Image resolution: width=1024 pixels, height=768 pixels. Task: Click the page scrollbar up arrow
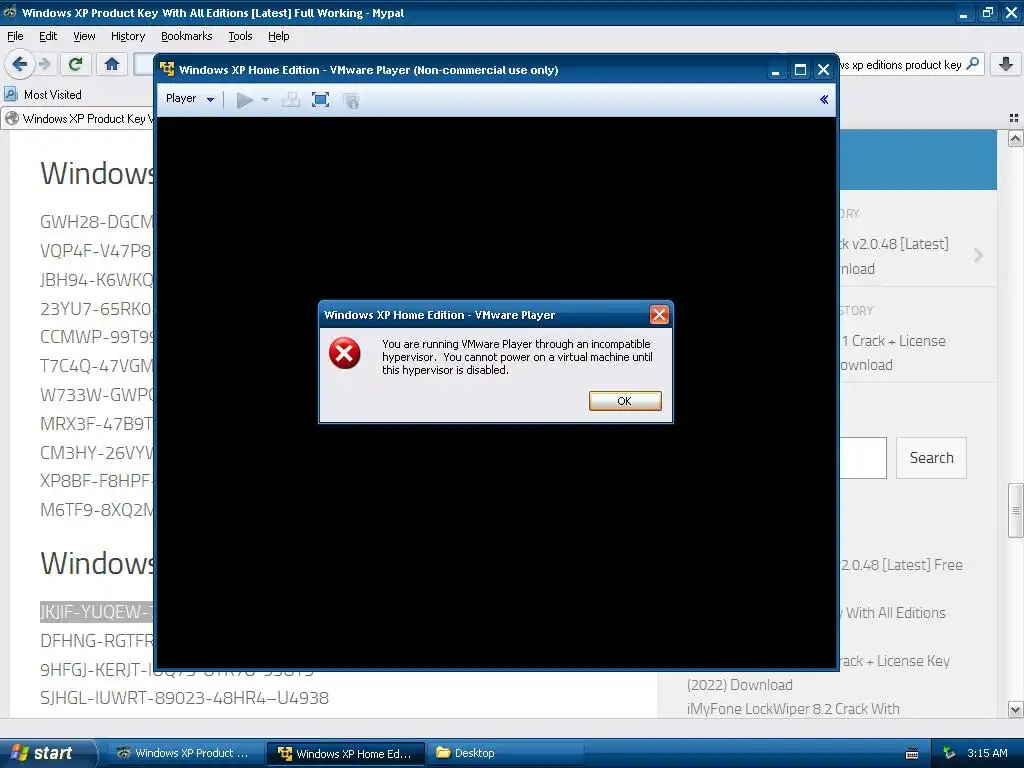coord(1015,138)
